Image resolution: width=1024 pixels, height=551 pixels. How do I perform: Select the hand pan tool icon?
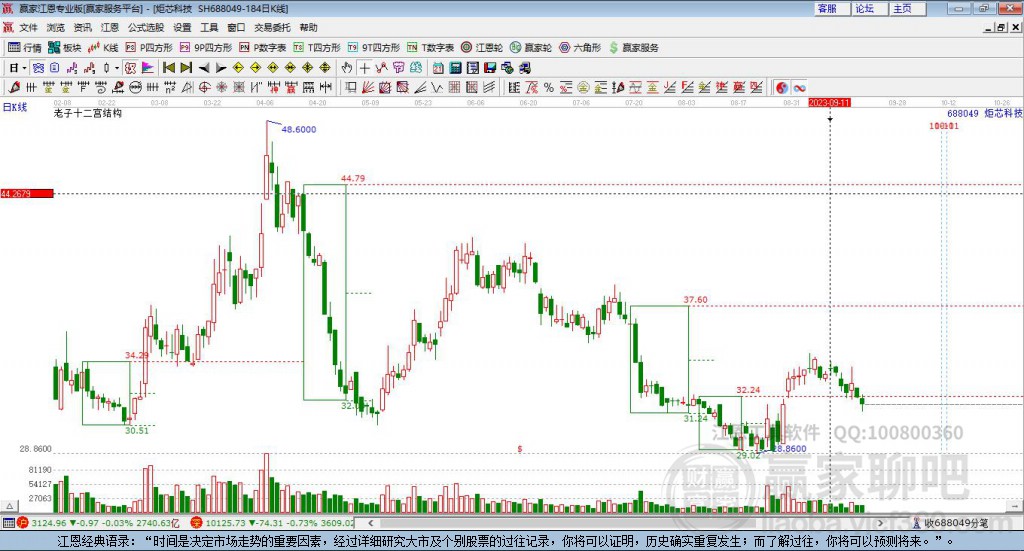pos(347,68)
